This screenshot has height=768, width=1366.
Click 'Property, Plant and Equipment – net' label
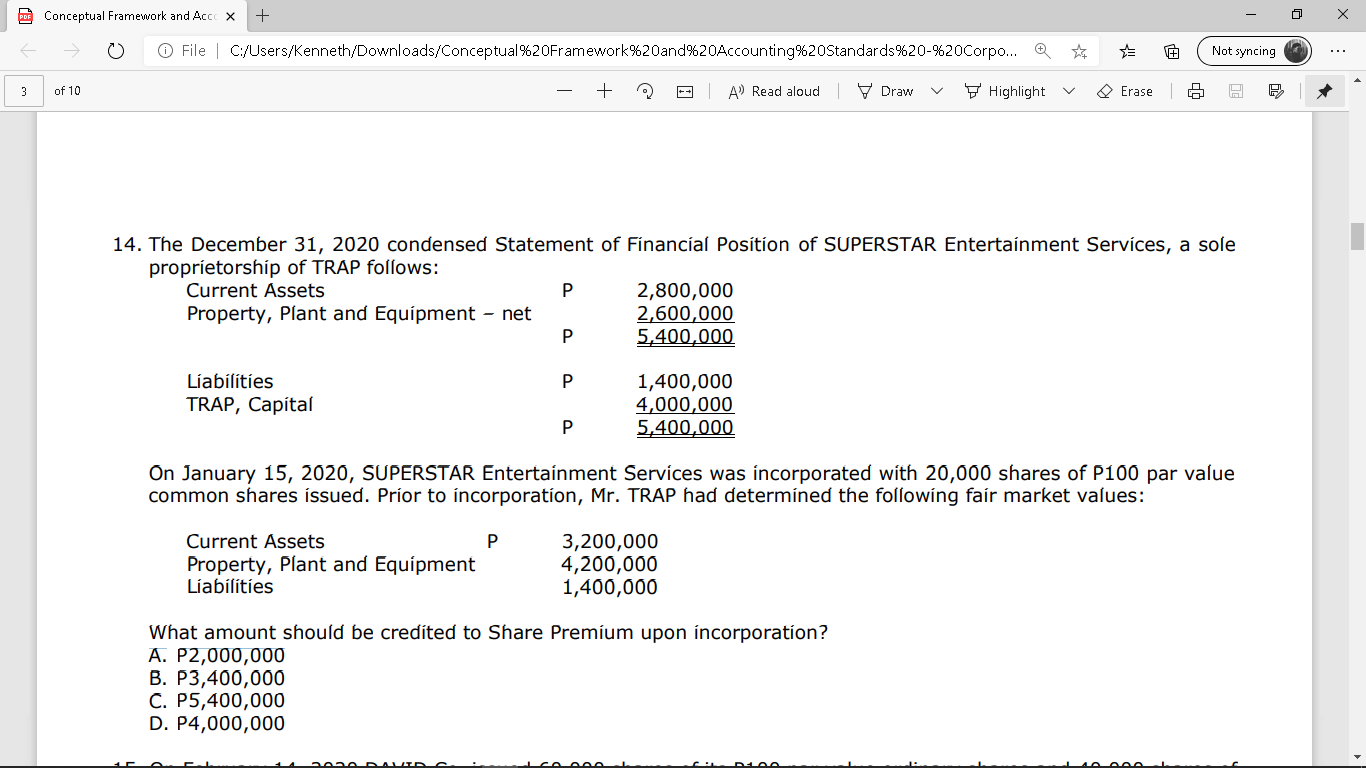pos(359,314)
